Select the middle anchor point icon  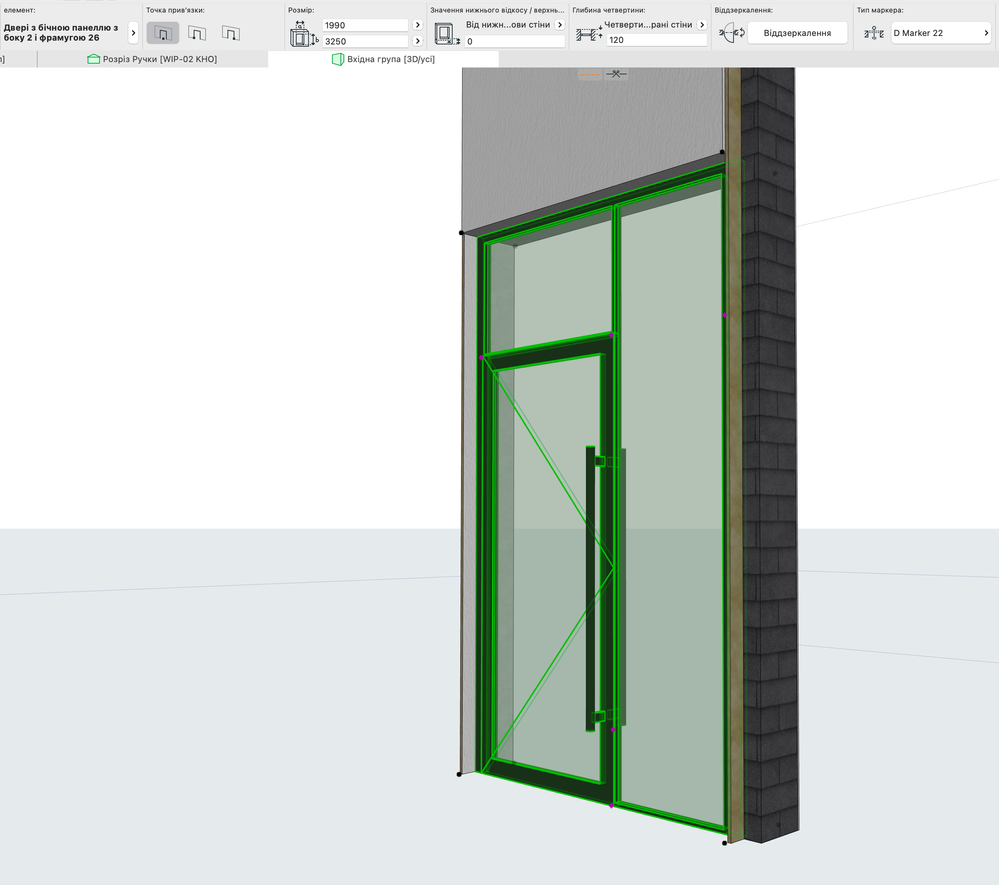click(197, 33)
